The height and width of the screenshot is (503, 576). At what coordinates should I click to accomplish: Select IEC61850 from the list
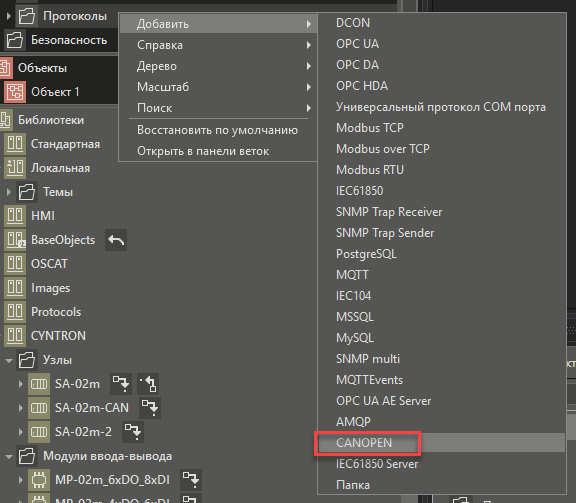point(442,191)
